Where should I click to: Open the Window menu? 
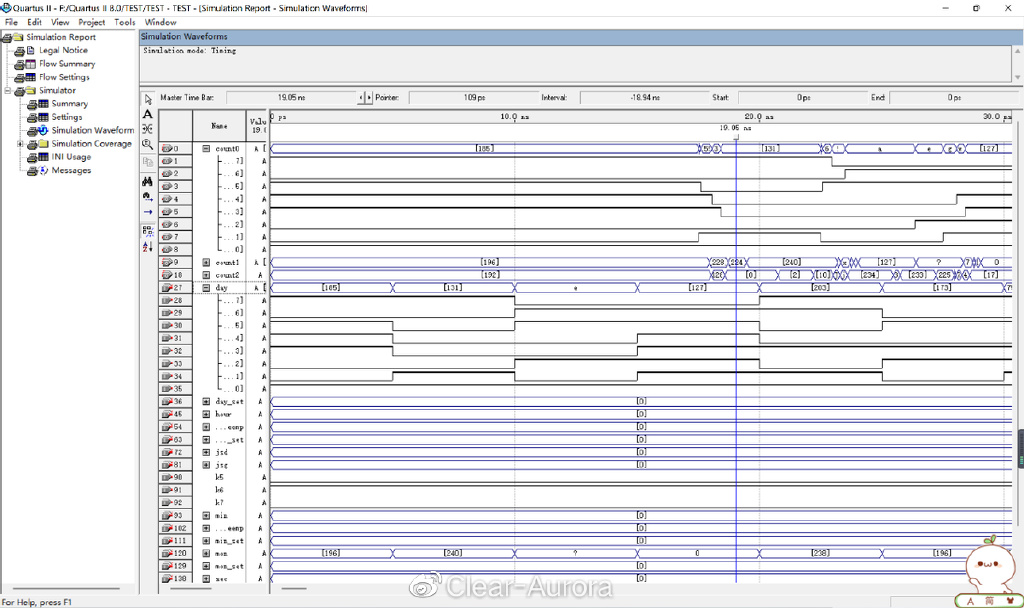click(160, 22)
